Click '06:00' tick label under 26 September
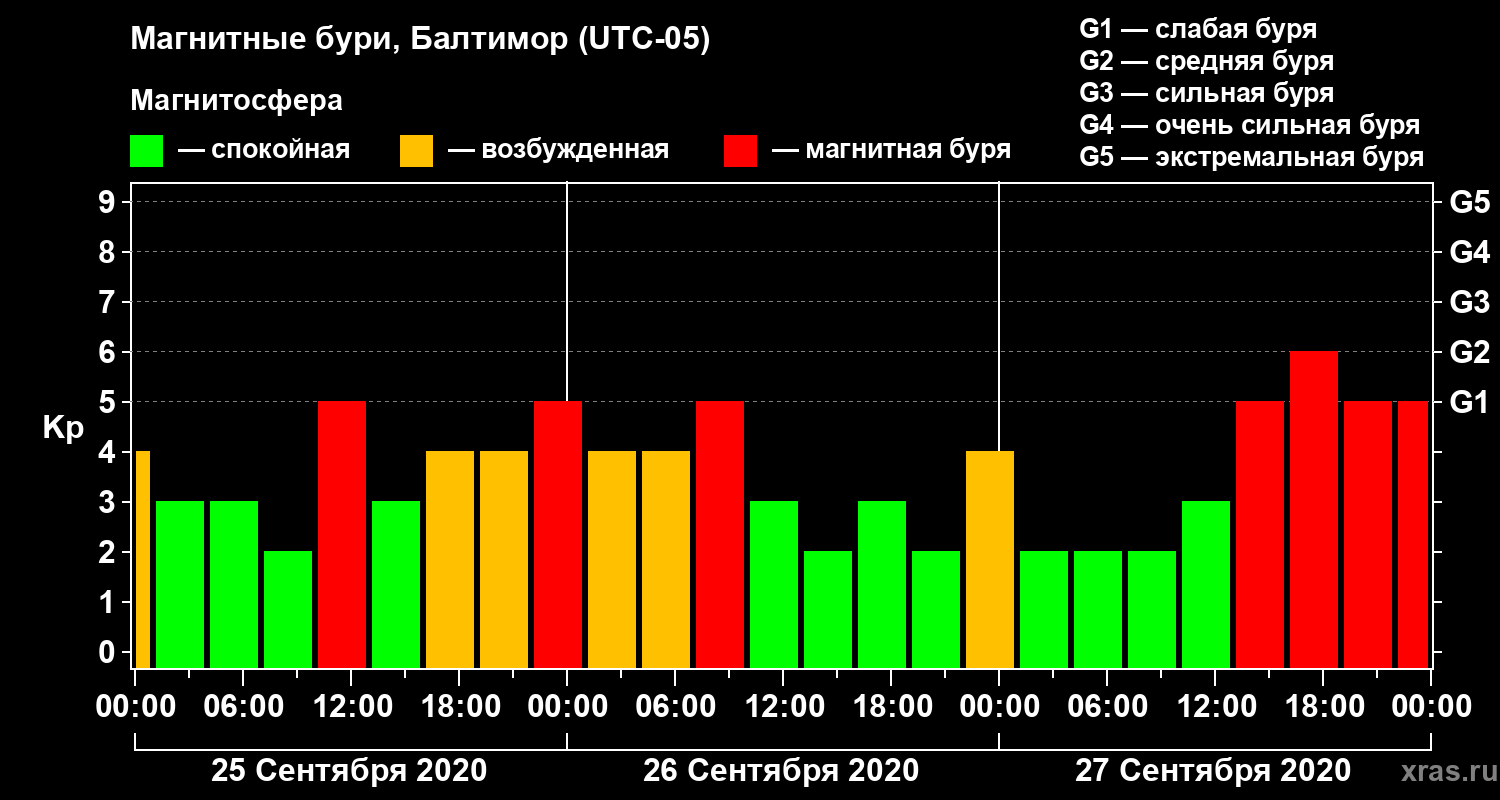The height and width of the screenshot is (800, 1500). tap(675, 706)
